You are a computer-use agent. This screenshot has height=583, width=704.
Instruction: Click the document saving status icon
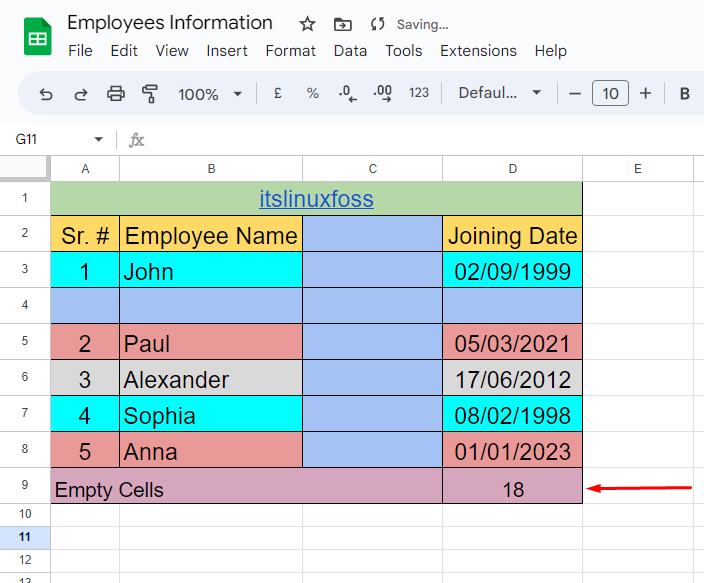point(378,24)
